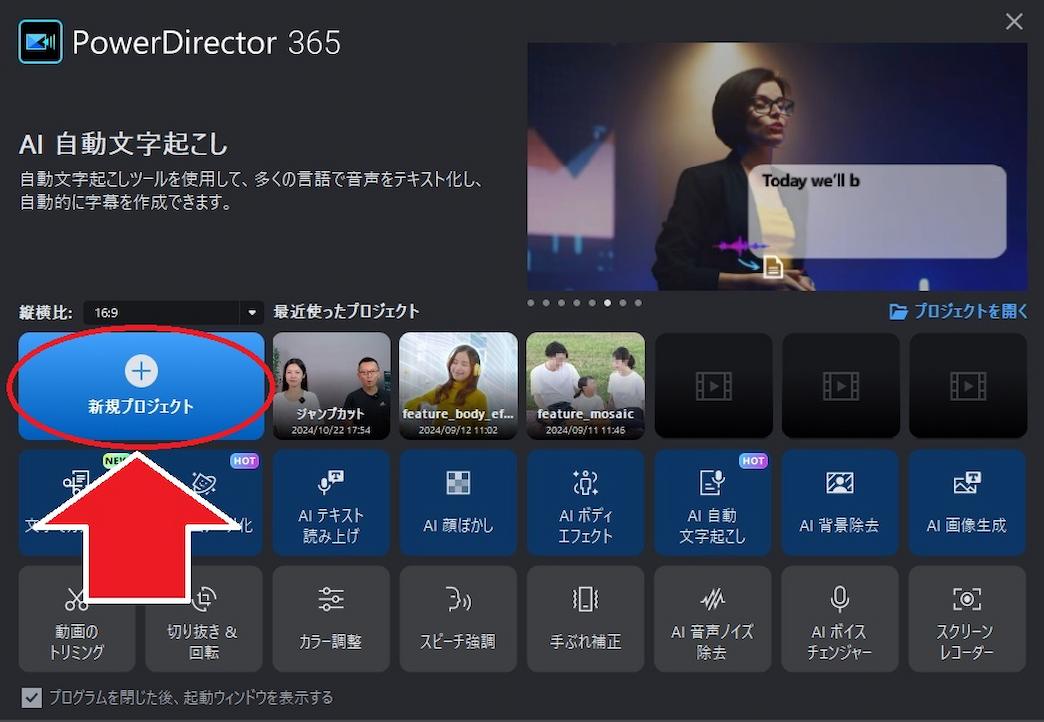Open 切り抜き & 回転 tool
Screen dimensions: 1044x722
(x=204, y=619)
